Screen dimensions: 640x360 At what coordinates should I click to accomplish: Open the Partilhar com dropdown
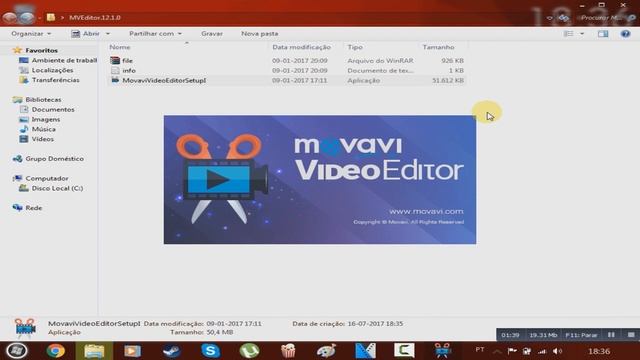[x=156, y=33]
